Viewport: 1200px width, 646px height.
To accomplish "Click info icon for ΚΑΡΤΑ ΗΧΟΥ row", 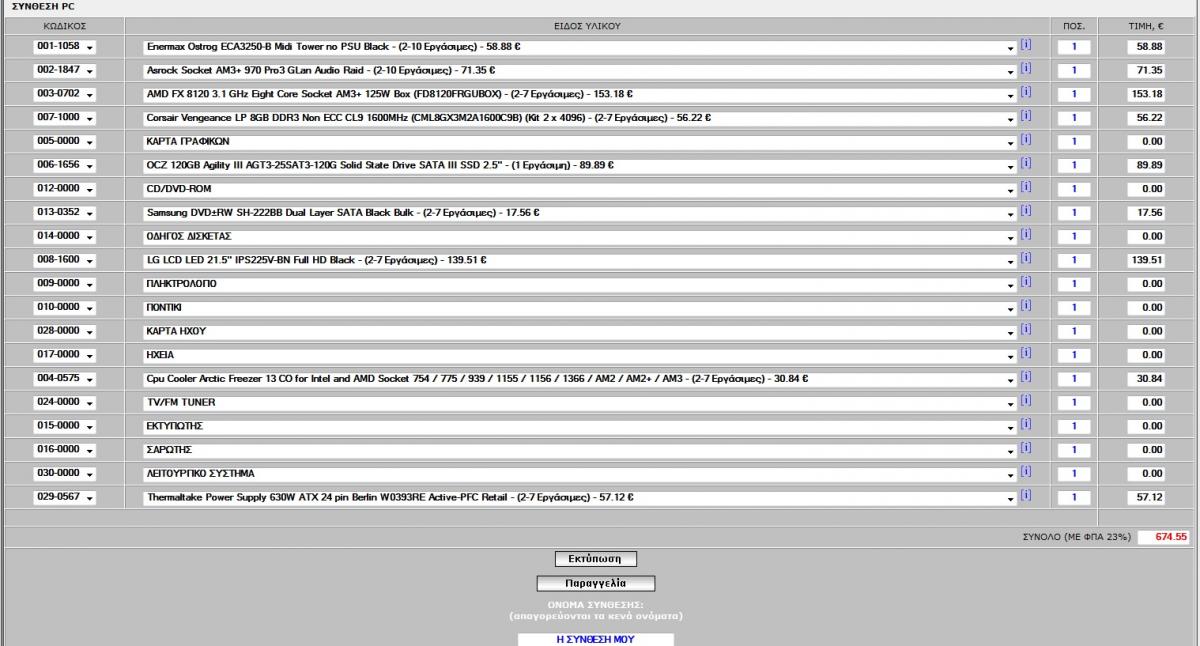I will tap(1025, 330).
